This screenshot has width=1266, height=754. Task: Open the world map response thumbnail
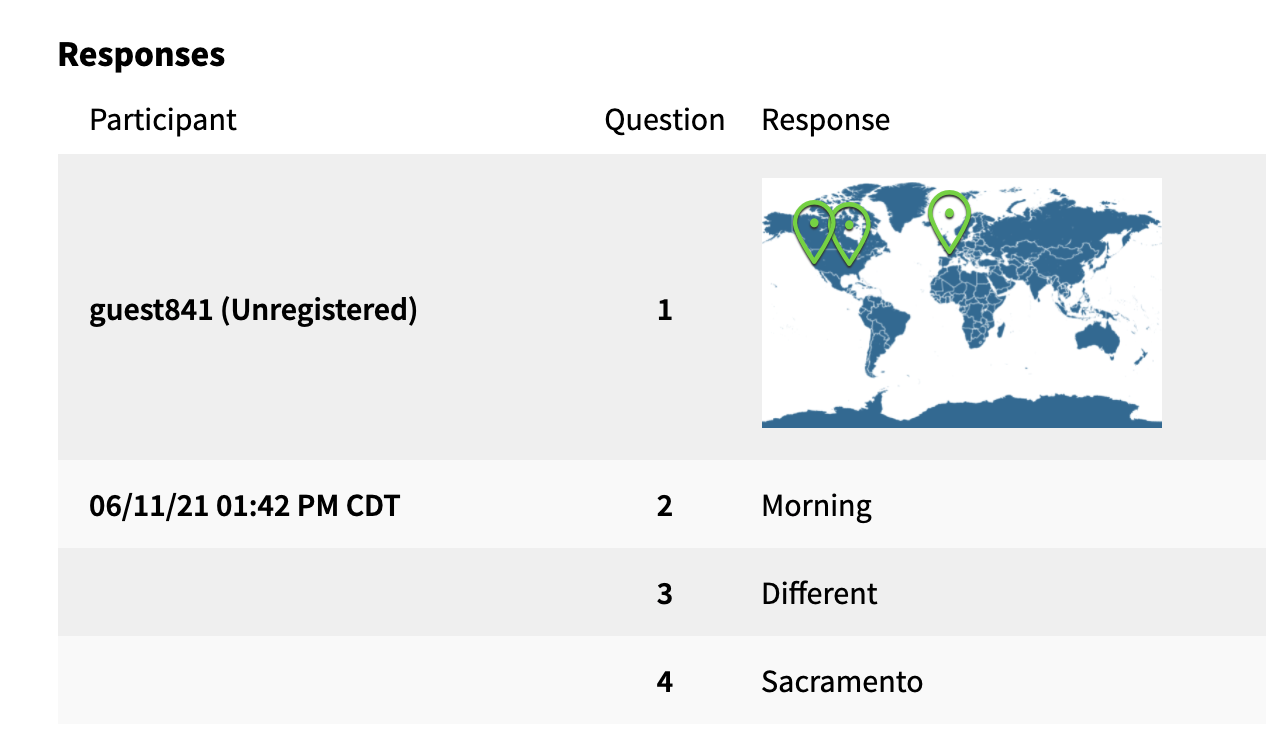(961, 303)
